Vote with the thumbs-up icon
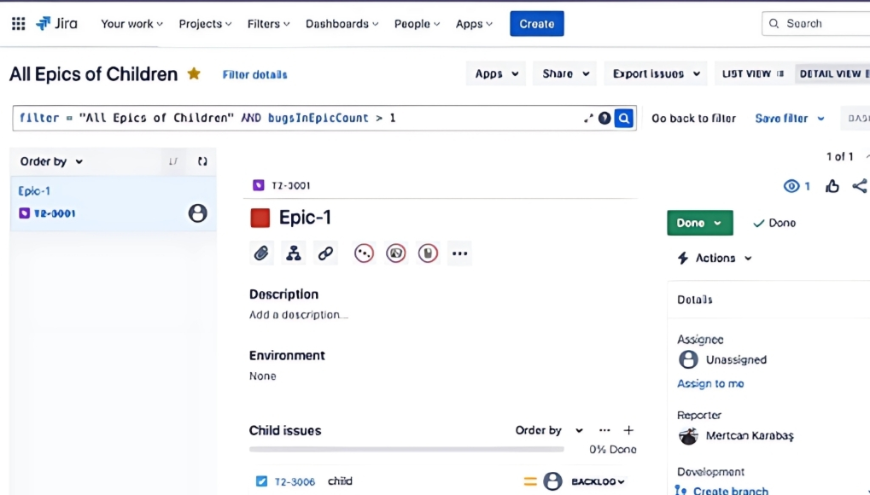Viewport: 870px width, 495px height. (832, 186)
